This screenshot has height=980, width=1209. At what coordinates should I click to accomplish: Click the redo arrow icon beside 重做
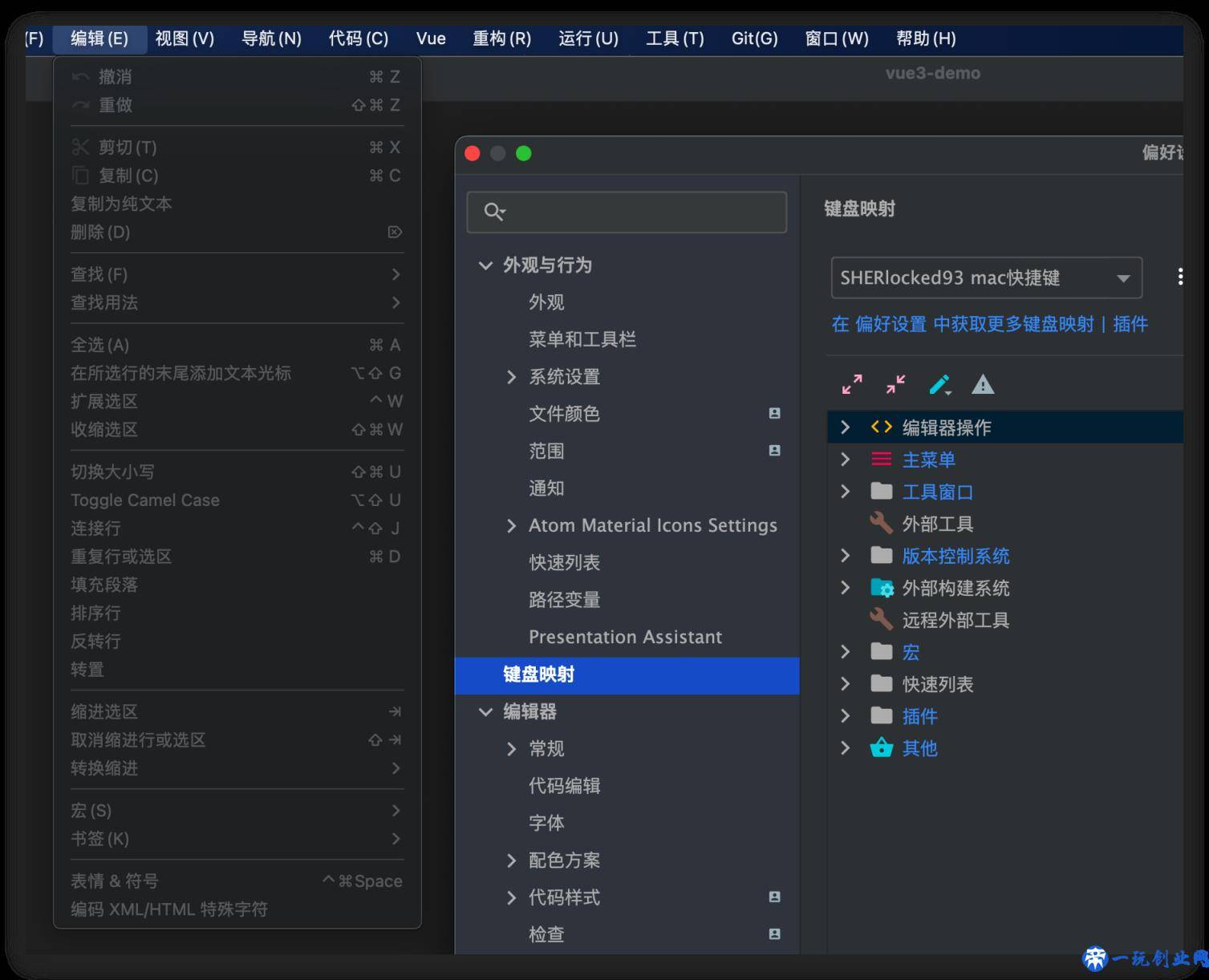click(x=80, y=105)
